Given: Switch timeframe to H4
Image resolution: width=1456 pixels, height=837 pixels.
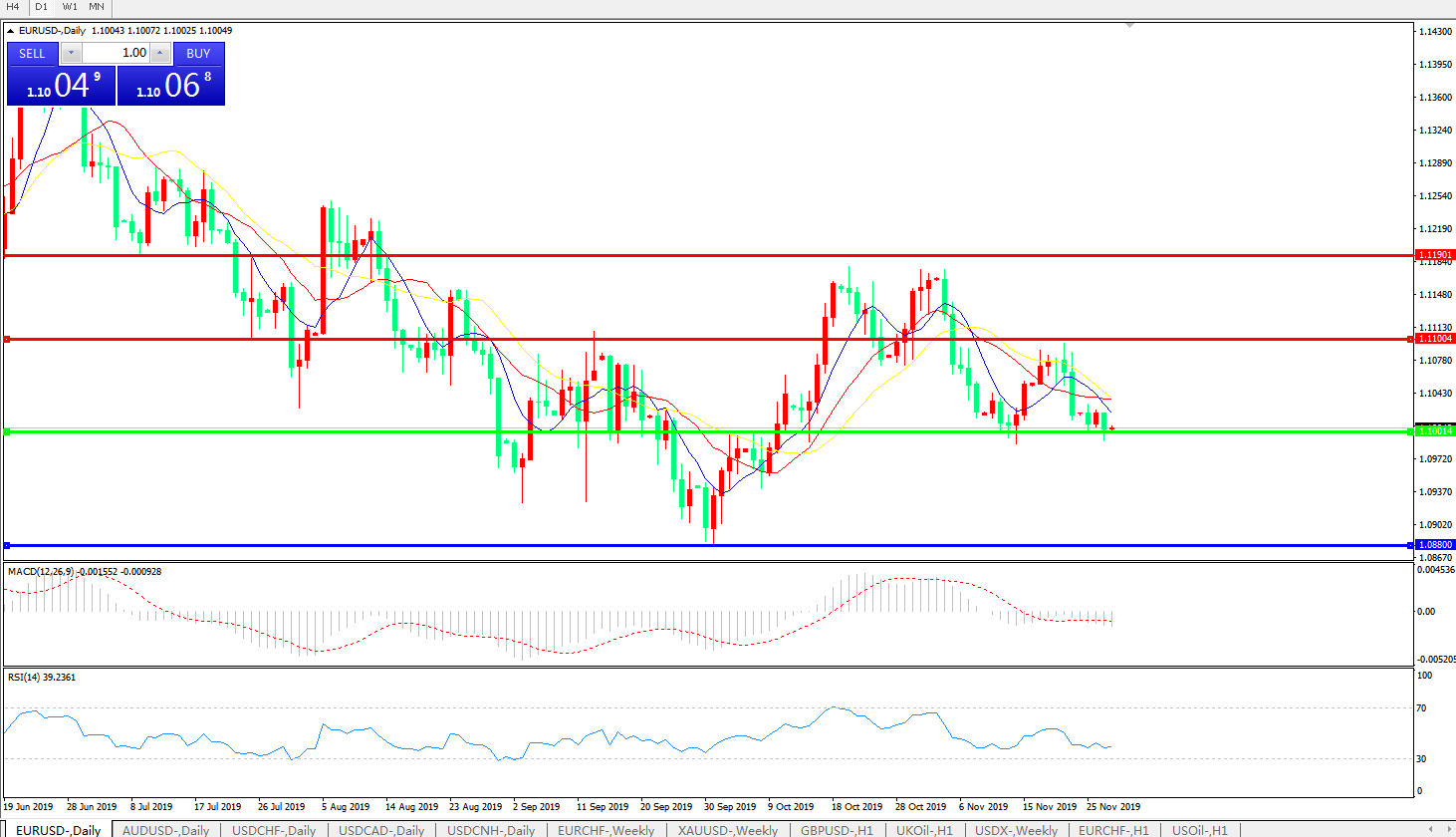Looking at the screenshot, I should pos(13,7).
